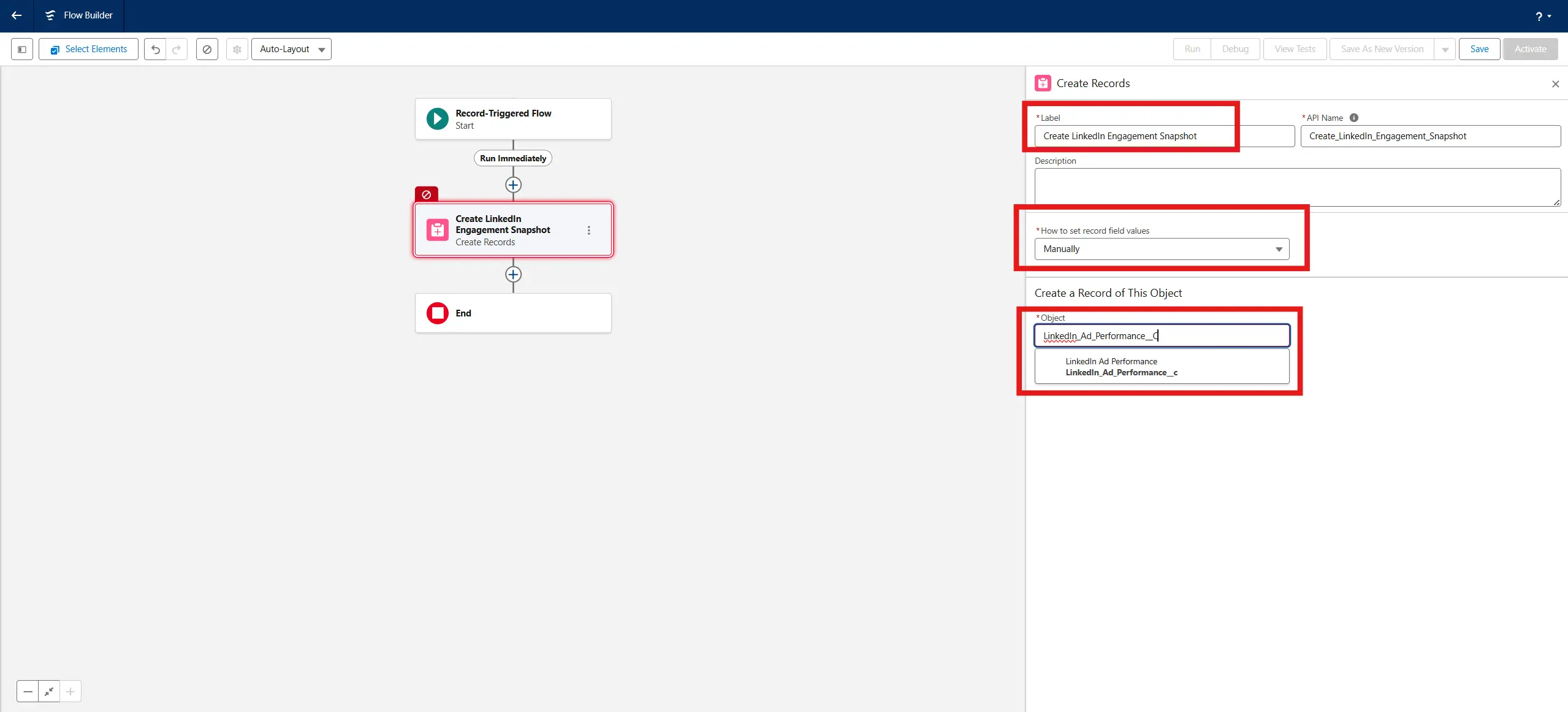
Task: Expand the Save As New Version arrow
Action: coord(1445,49)
